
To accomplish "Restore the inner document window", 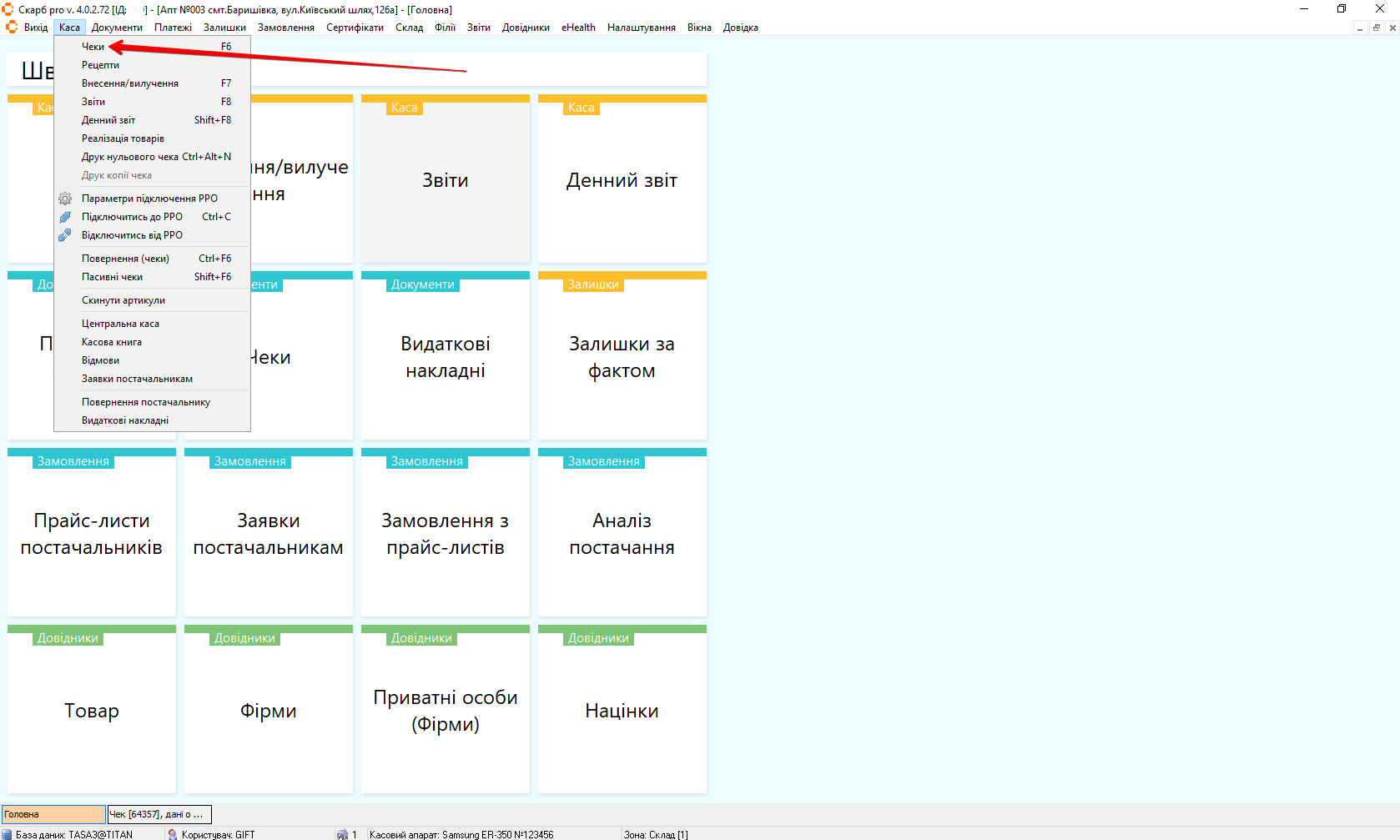I will point(1376,28).
